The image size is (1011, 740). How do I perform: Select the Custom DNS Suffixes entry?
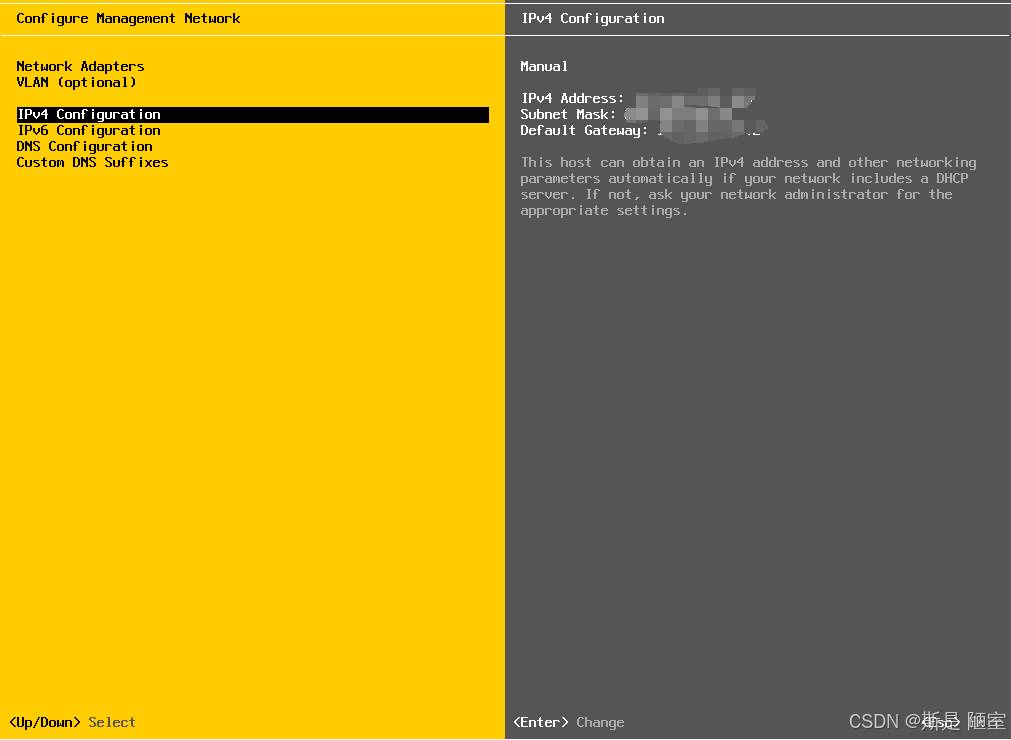point(92,163)
